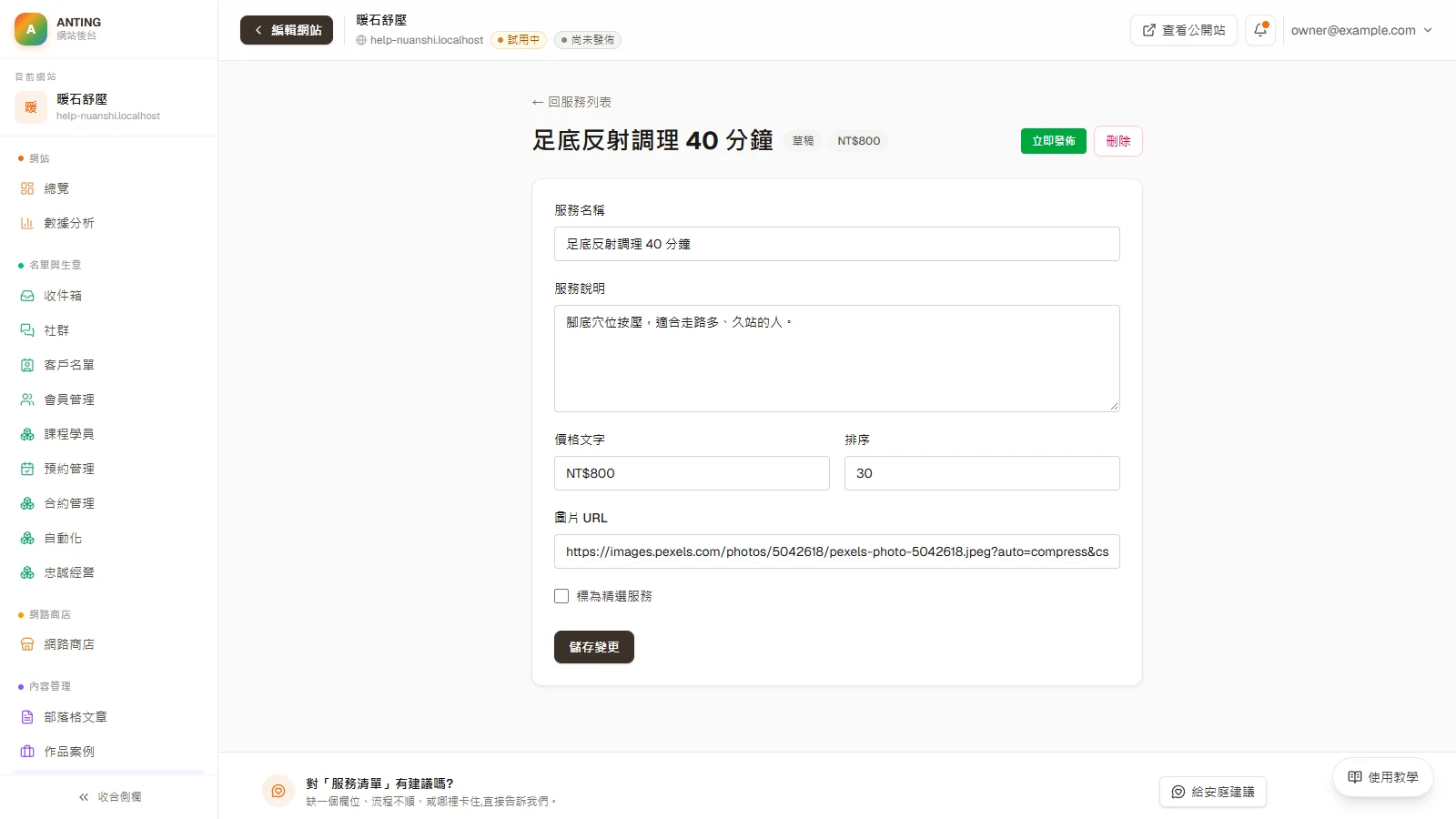
Task: Check the 標為精選服務 checkbox
Action: pos(561,596)
